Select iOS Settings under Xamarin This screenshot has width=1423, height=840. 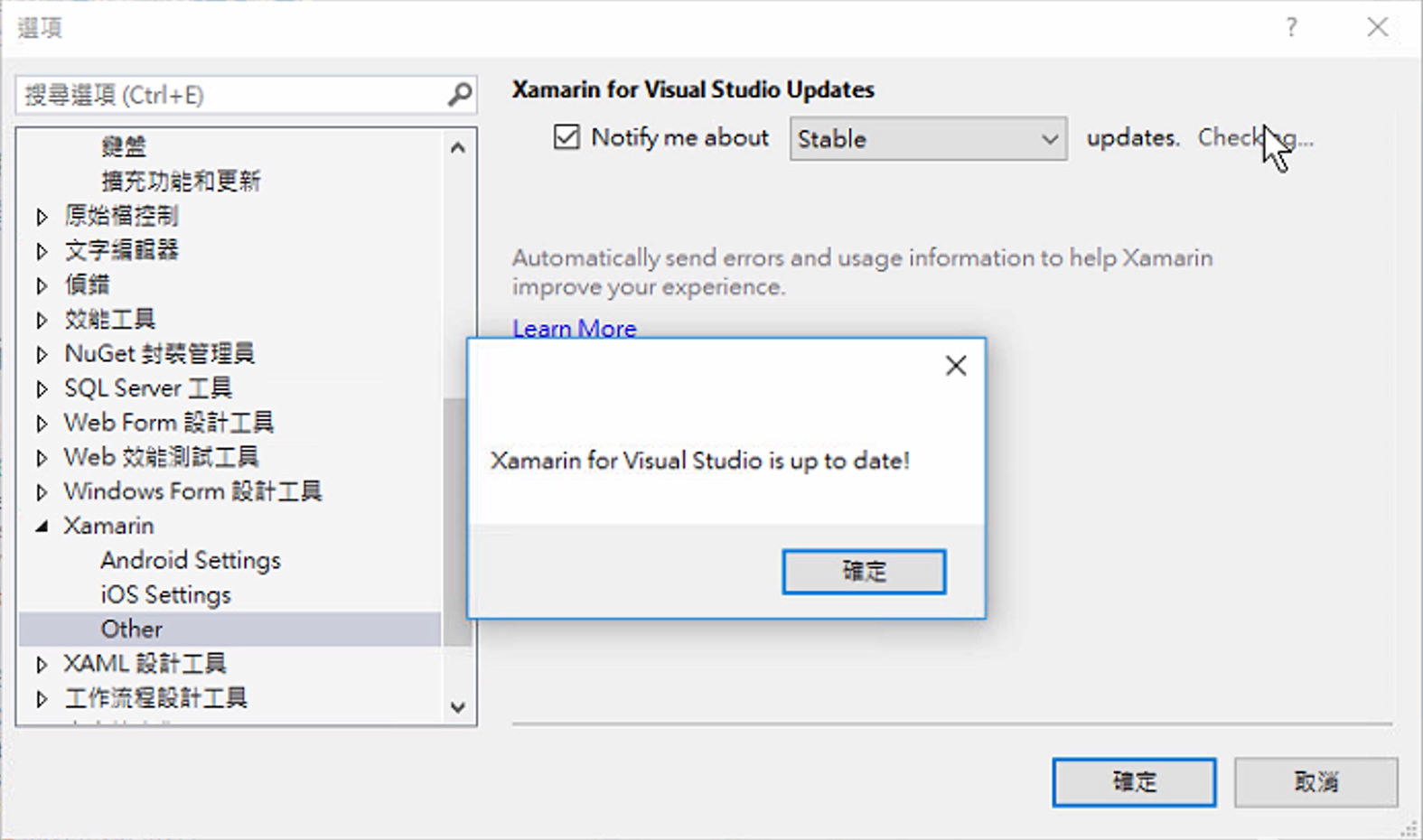coord(166,594)
